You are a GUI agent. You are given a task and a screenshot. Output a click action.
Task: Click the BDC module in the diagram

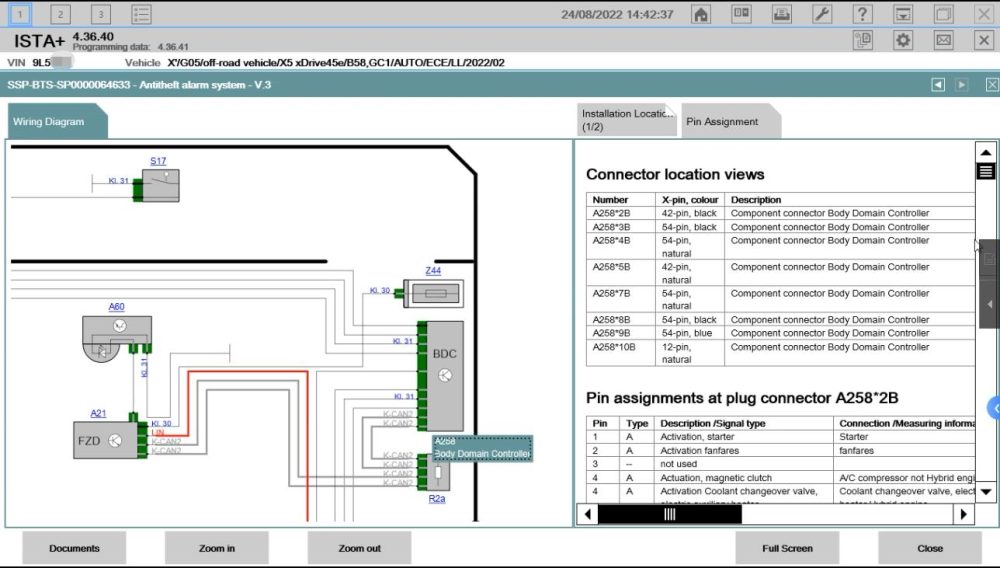click(x=445, y=376)
